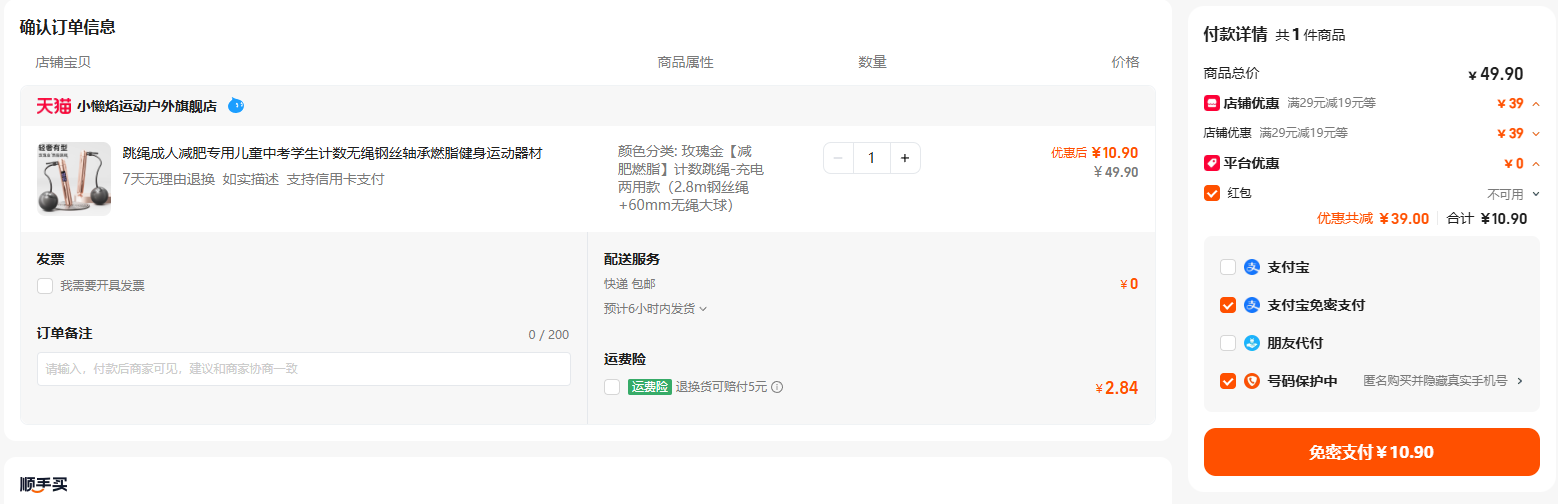Click the 商品总价 ¥49.90 amount
Screen dimensions: 1558x504
[1495, 74]
